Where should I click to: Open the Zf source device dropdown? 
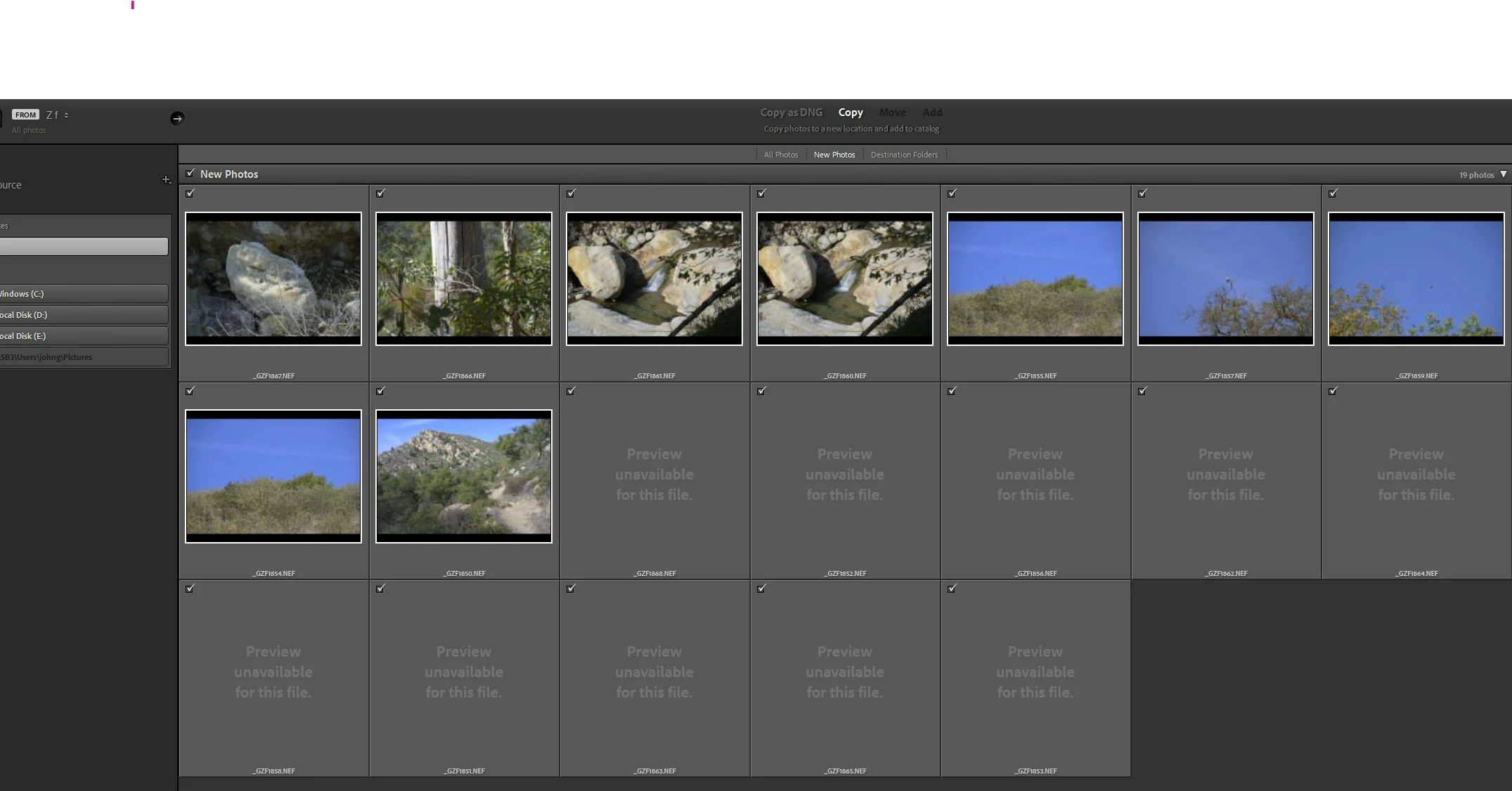58,115
